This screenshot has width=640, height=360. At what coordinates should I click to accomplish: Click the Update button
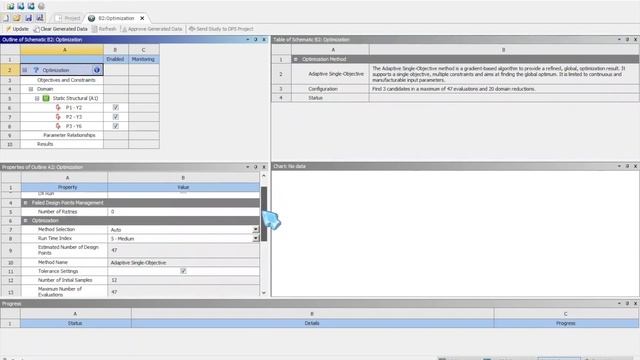17,29
